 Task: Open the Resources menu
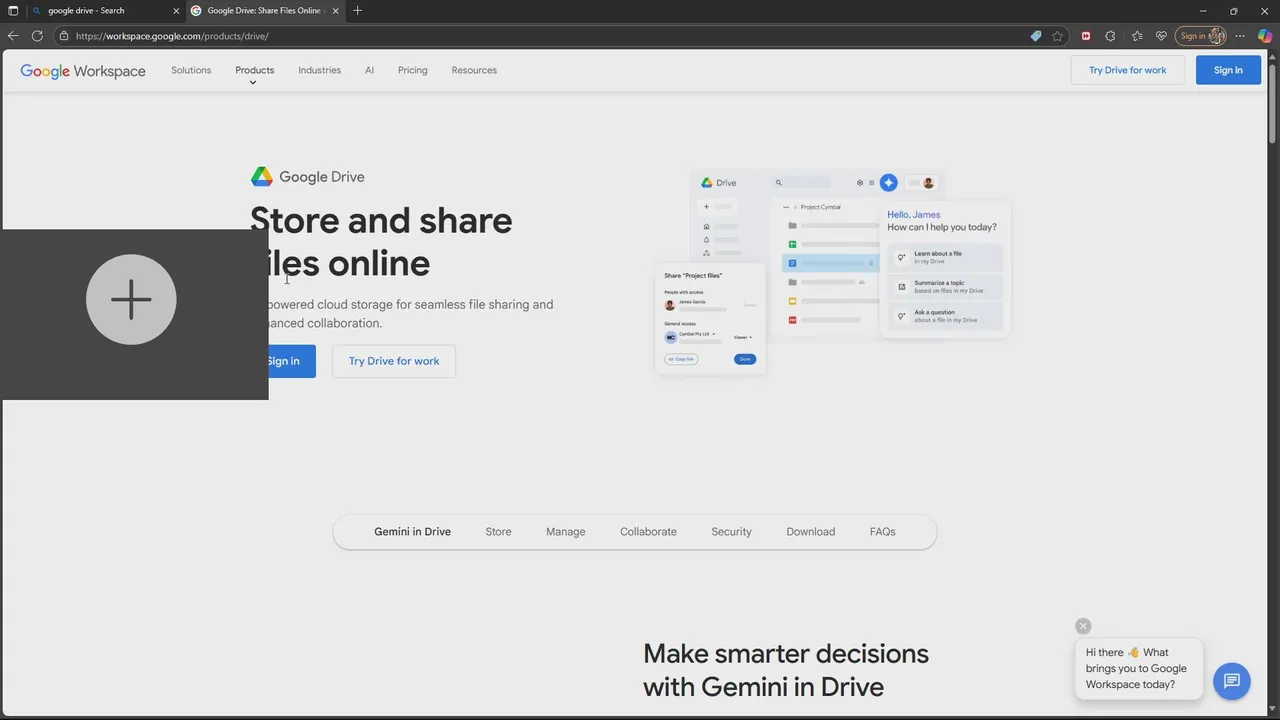(474, 70)
